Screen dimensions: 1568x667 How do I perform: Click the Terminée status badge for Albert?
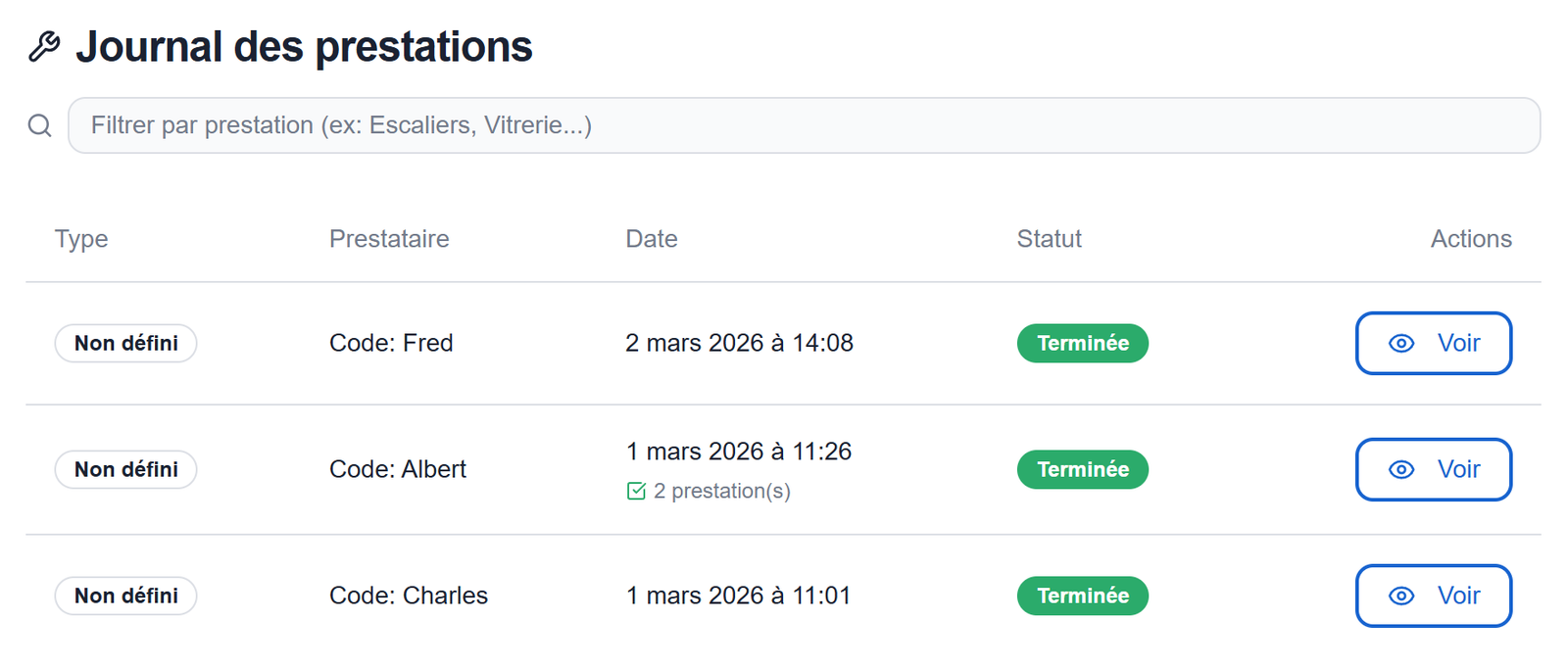click(x=1082, y=470)
